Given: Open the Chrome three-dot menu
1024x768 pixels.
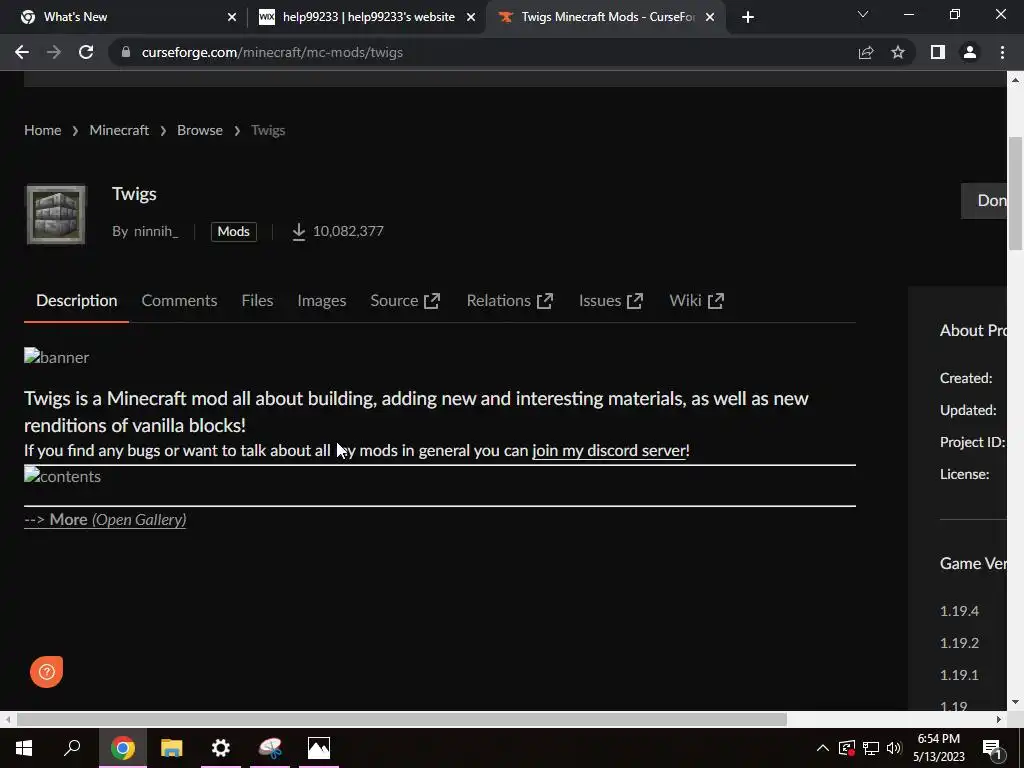Looking at the screenshot, I should pyautogui.click(x=1002, y=52).
